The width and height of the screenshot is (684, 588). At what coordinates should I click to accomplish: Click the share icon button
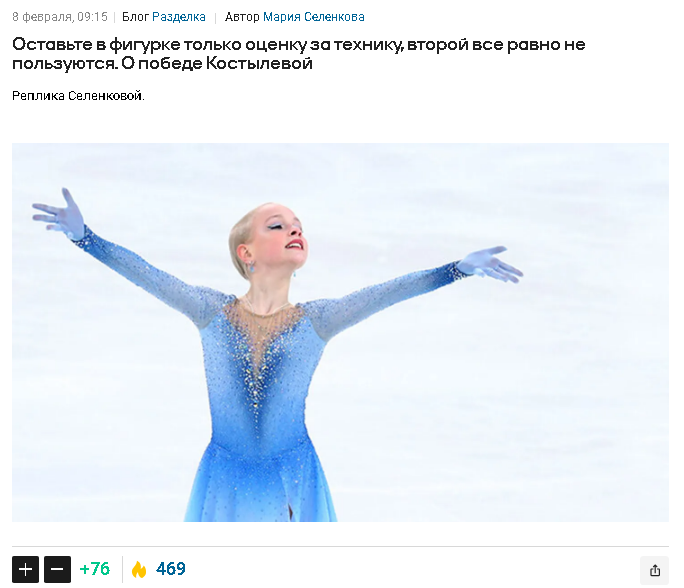654,570
